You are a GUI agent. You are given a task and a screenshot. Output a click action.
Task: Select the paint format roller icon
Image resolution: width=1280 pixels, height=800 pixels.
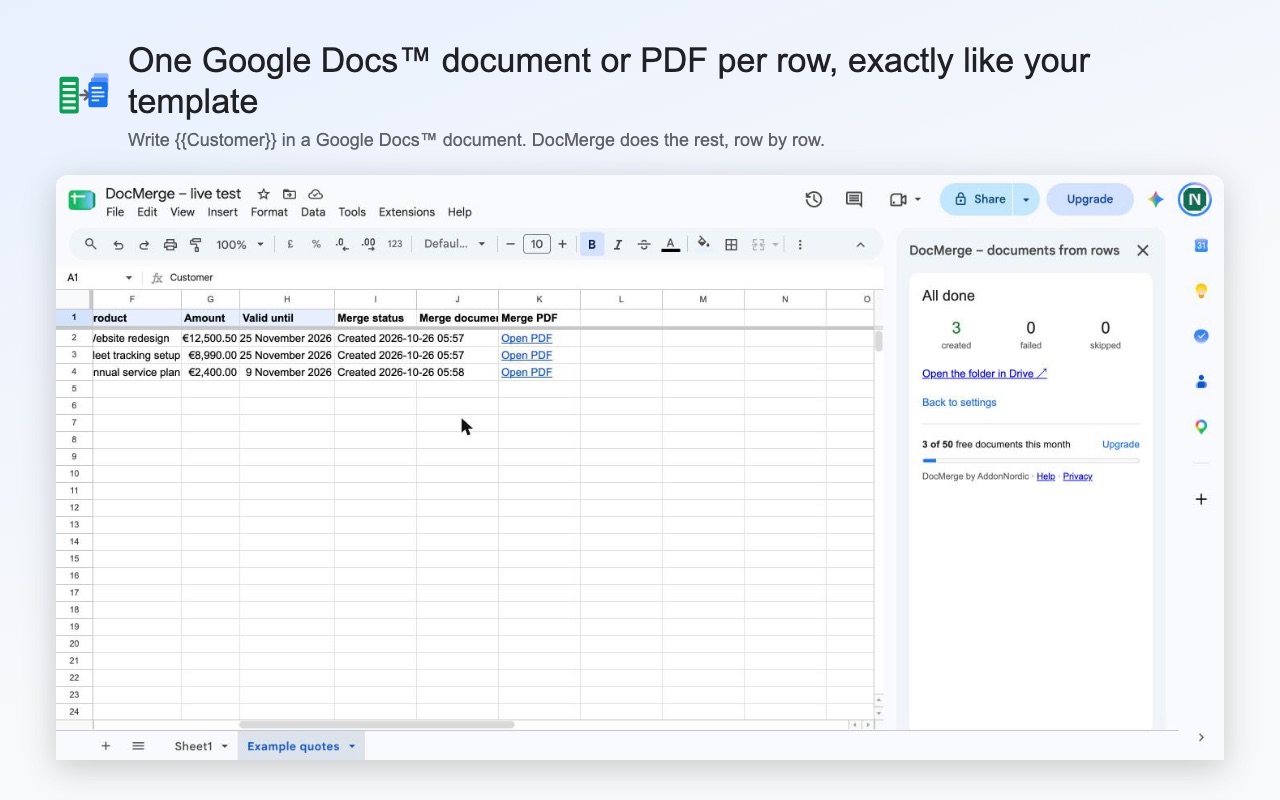196,244
